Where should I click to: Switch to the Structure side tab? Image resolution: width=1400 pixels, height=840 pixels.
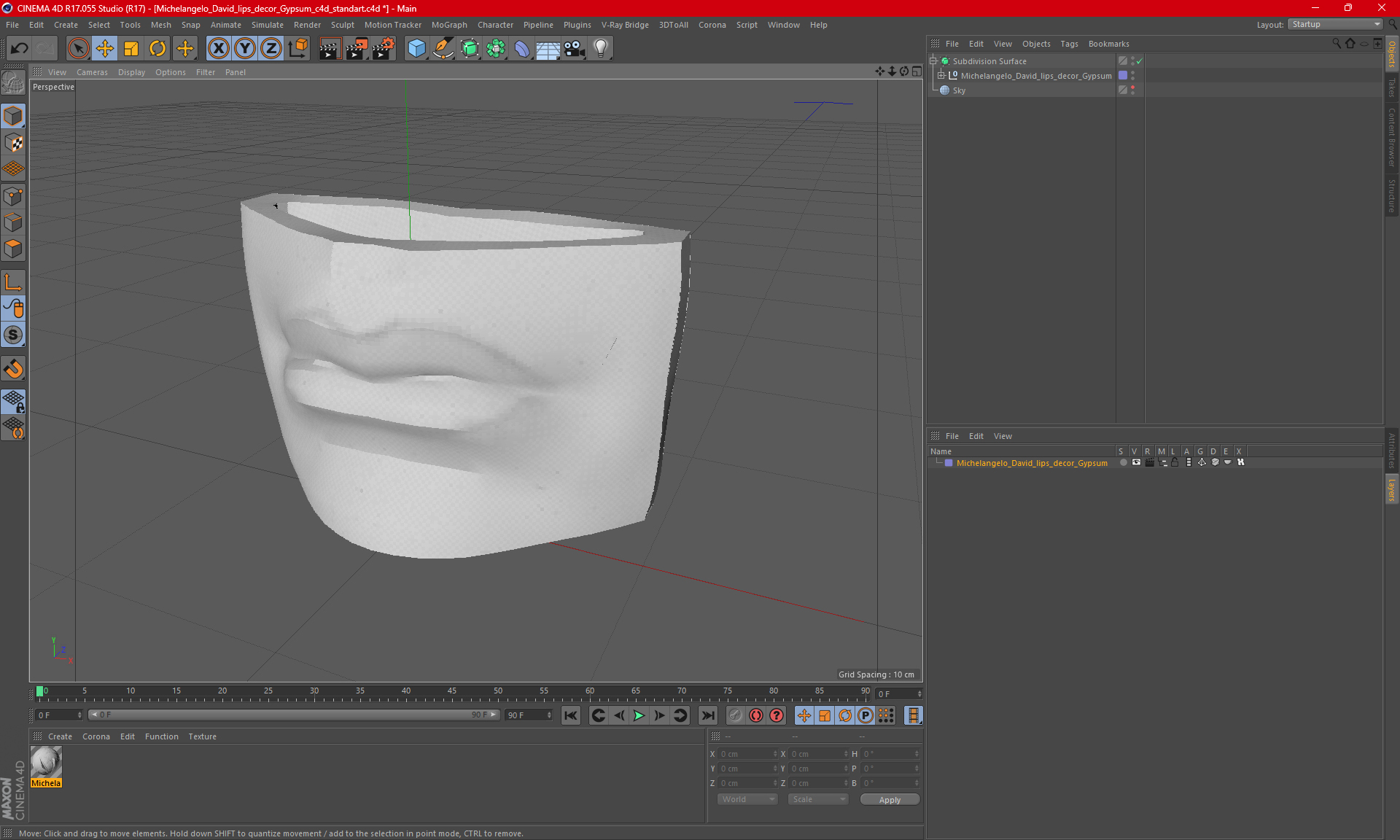coord(1392,195)
